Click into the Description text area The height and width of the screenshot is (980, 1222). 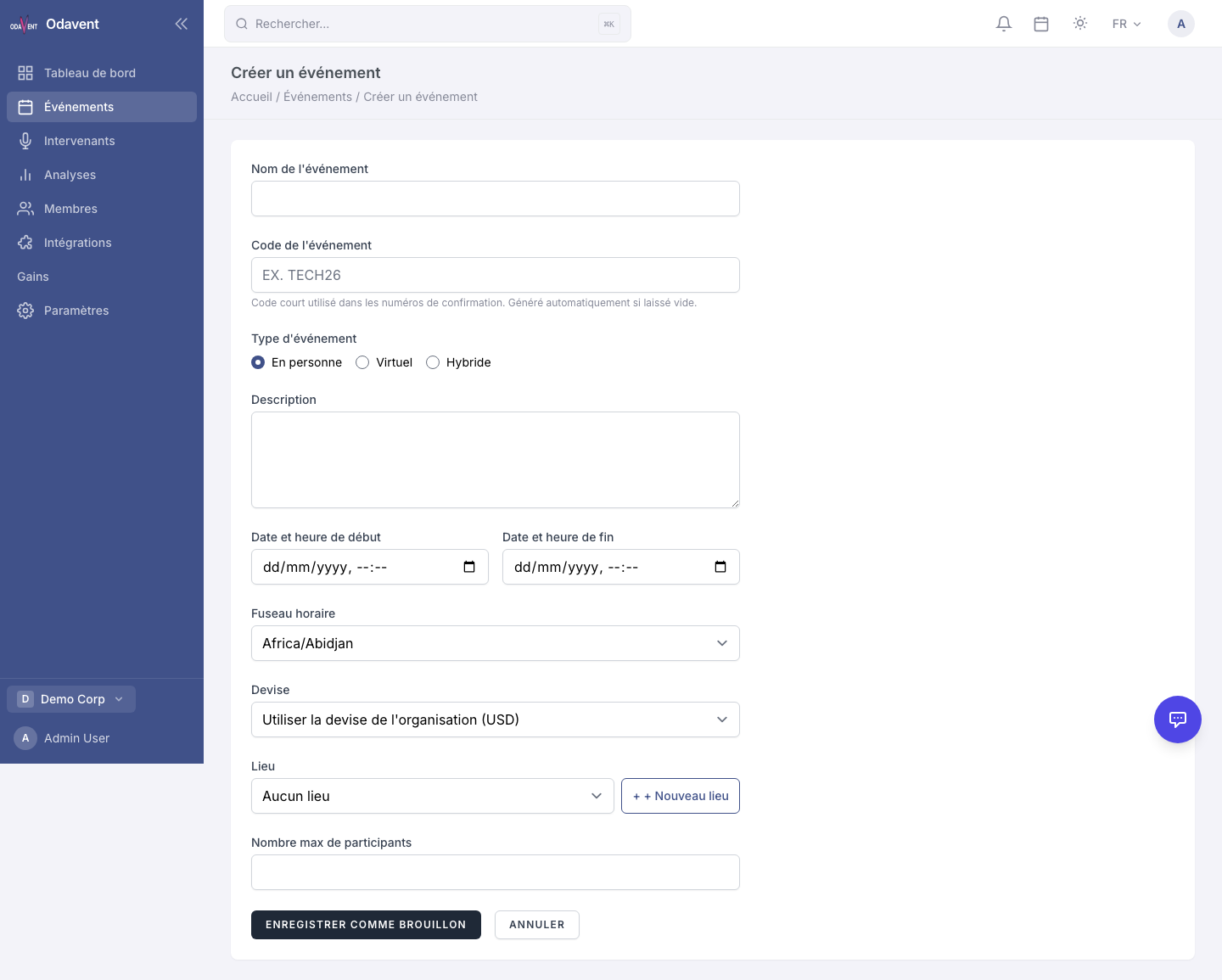[x=496, y=460]
